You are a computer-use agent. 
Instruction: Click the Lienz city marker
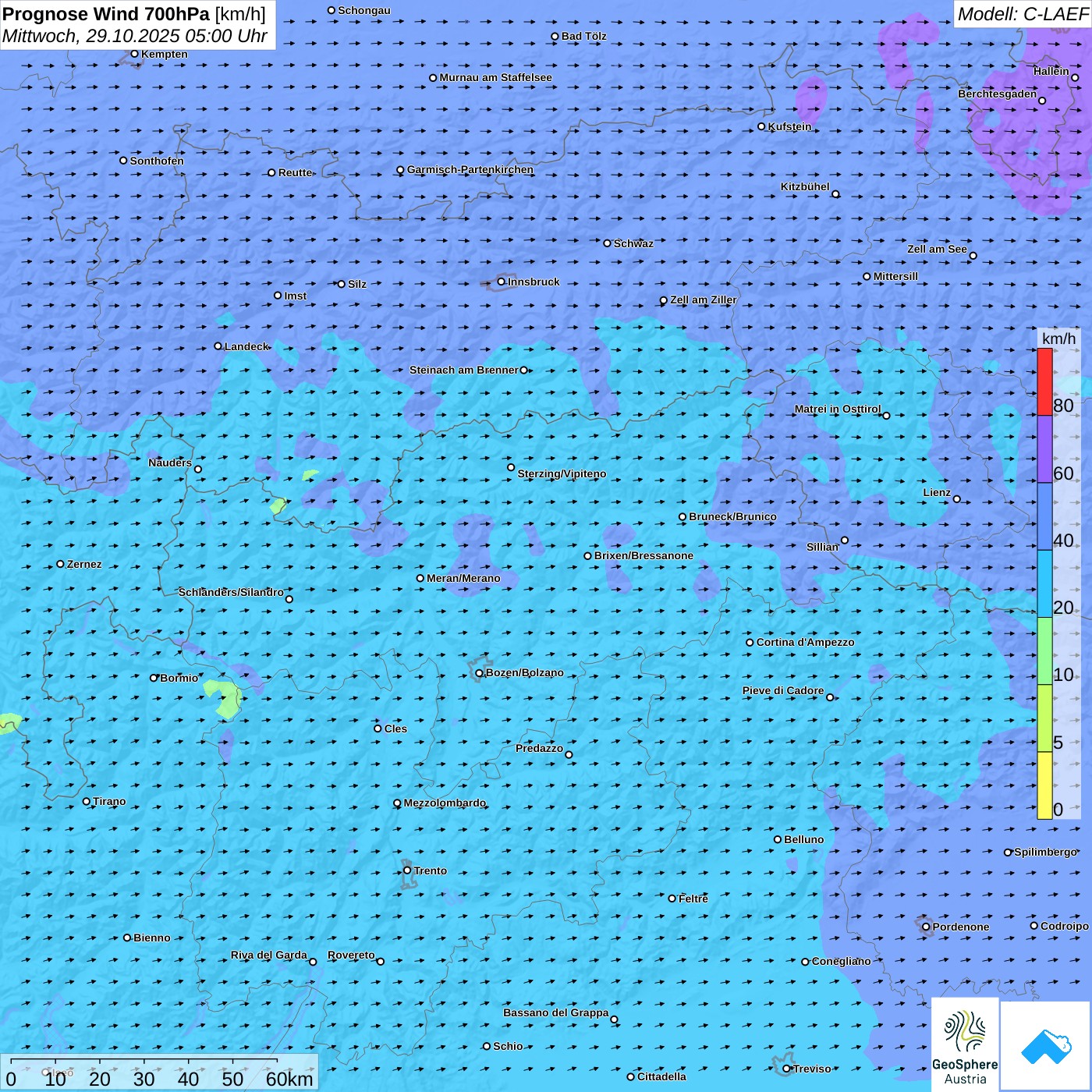coord(957,499)
